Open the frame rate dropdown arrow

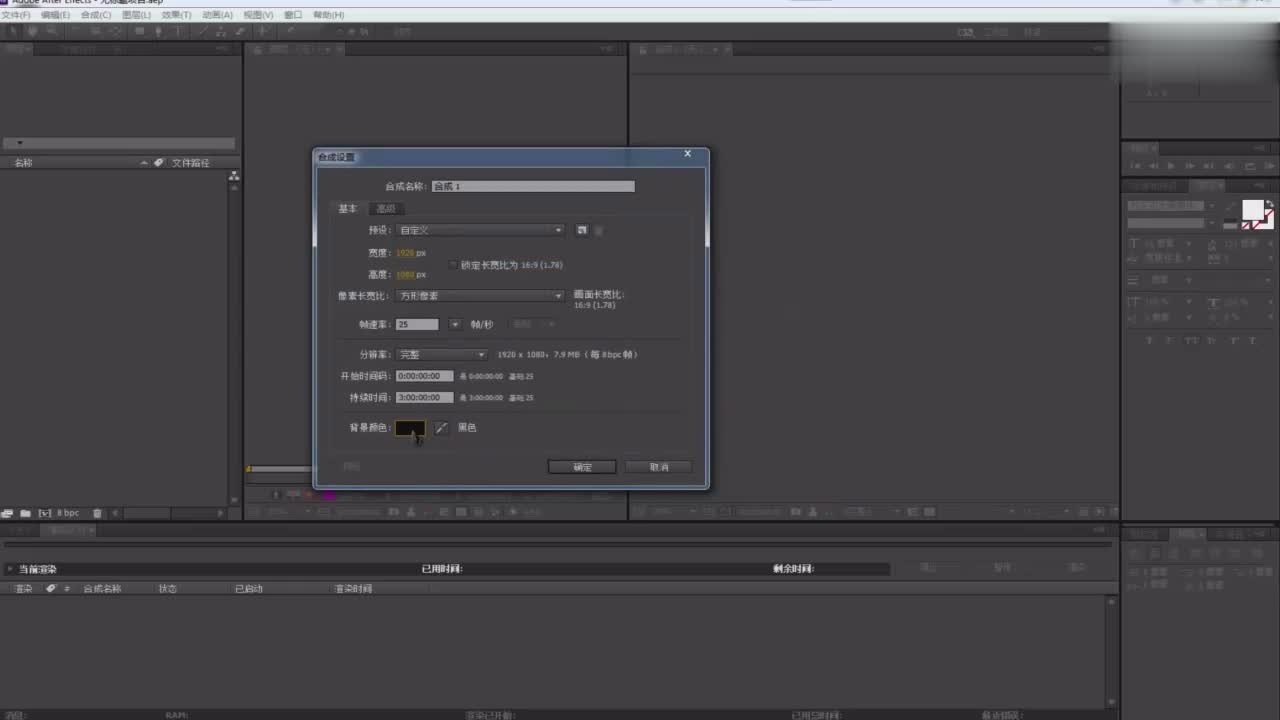pyautogui.click(x=454, y=324)
